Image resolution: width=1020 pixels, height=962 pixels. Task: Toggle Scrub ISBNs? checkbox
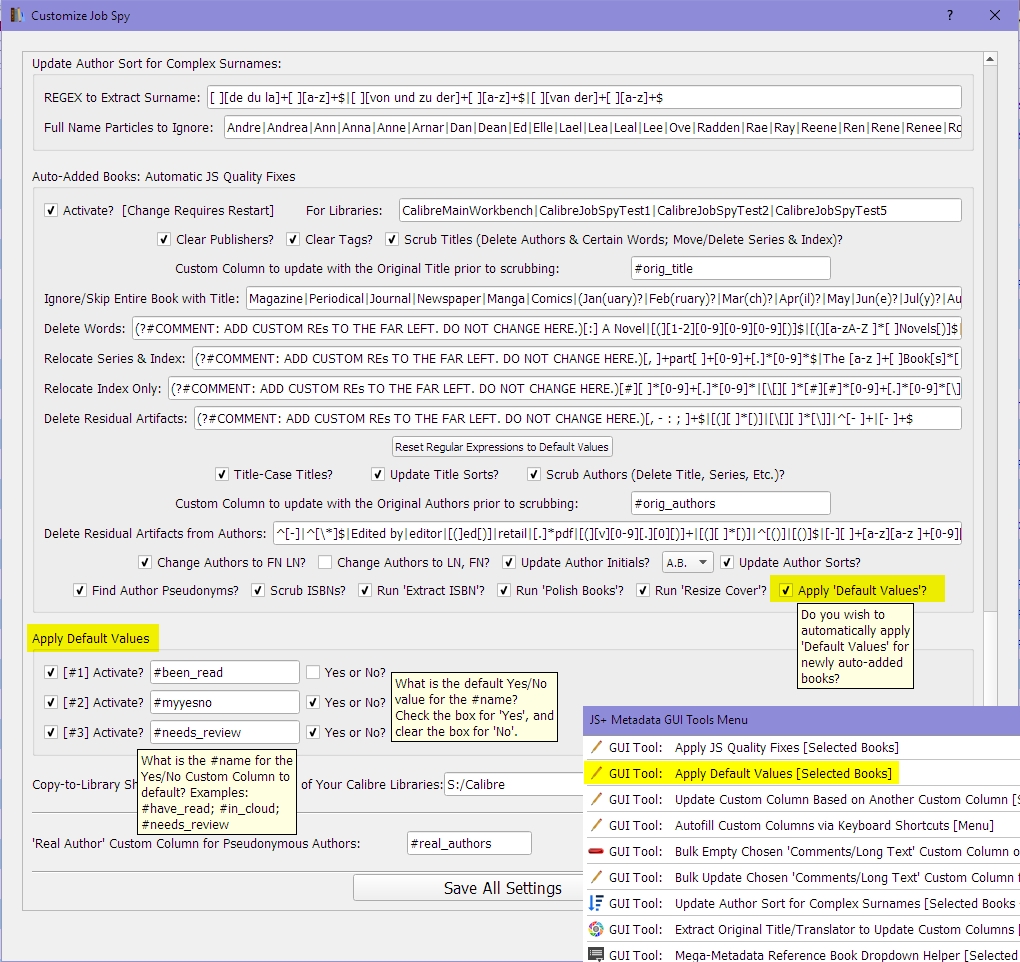tap(258, 590)
